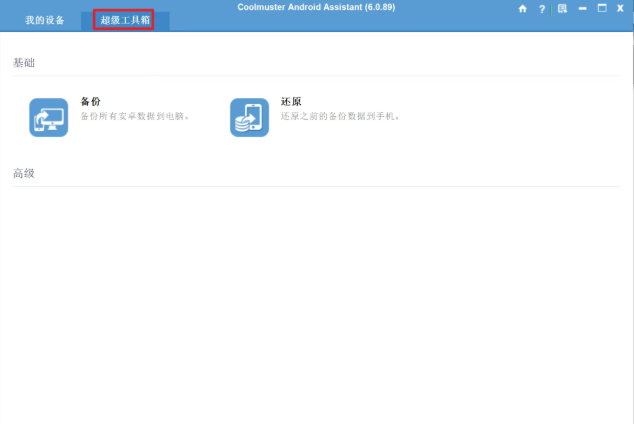Maximize the Coolmuster window

602,8
